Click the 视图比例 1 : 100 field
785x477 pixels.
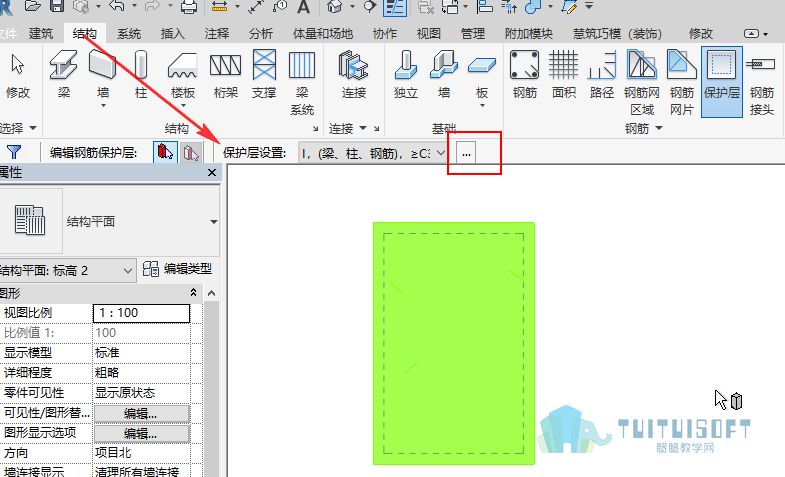142,313
